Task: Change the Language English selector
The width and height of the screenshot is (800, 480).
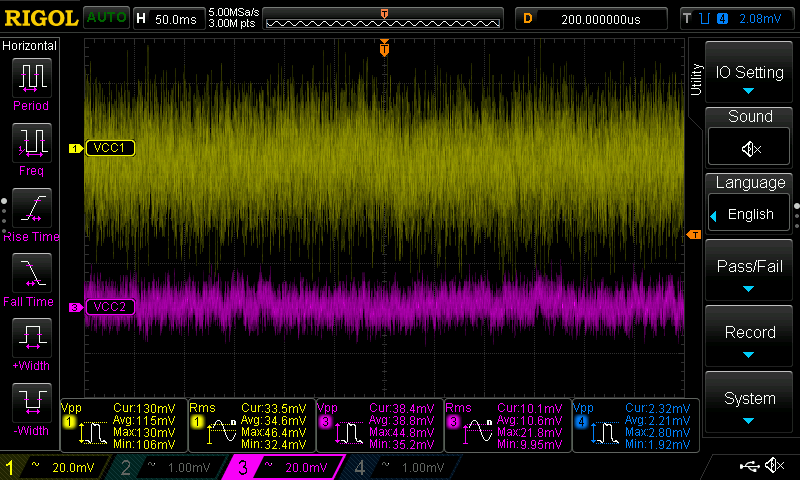Action: pos(749,214)
